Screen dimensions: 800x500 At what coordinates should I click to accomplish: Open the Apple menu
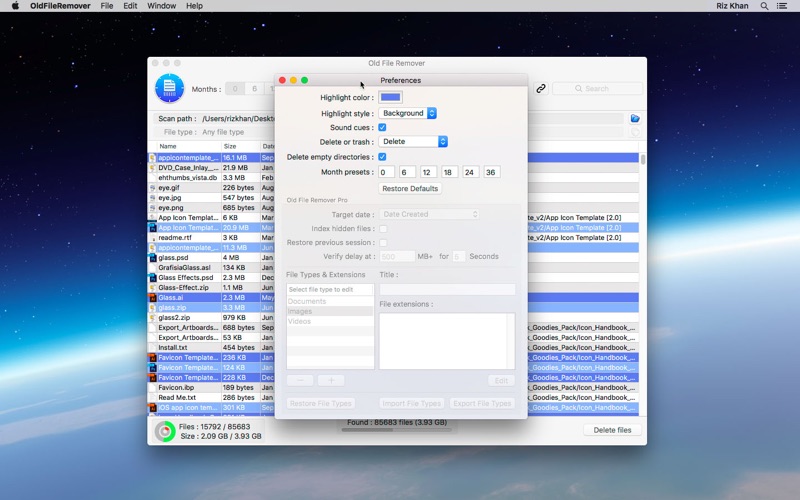coord(15,6)
